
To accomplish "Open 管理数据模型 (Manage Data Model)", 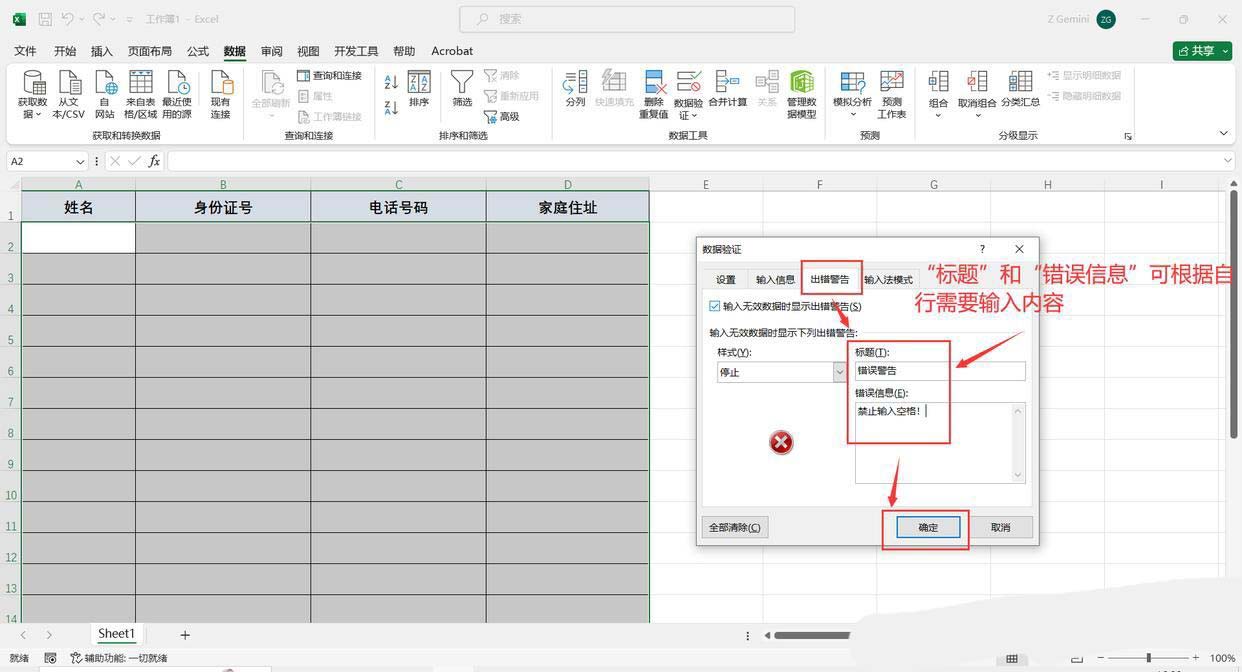I will coord(801,94).
